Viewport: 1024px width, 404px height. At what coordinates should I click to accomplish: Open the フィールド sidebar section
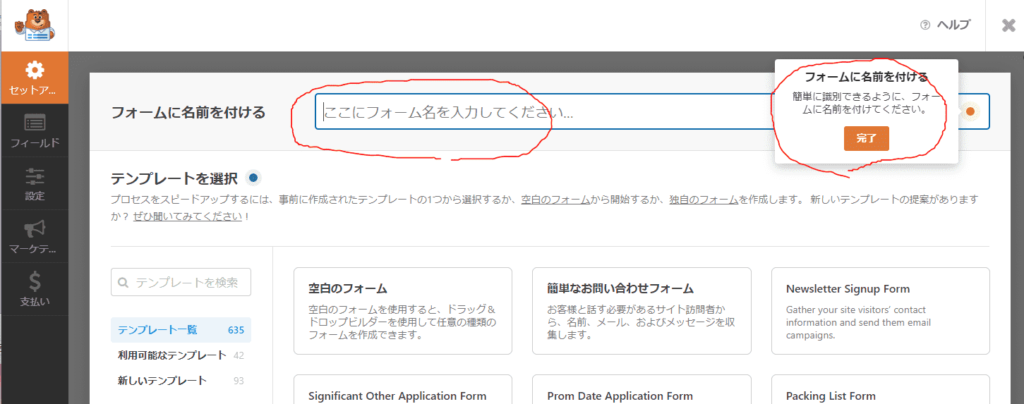pyautogui.click(x=35, y=131)
